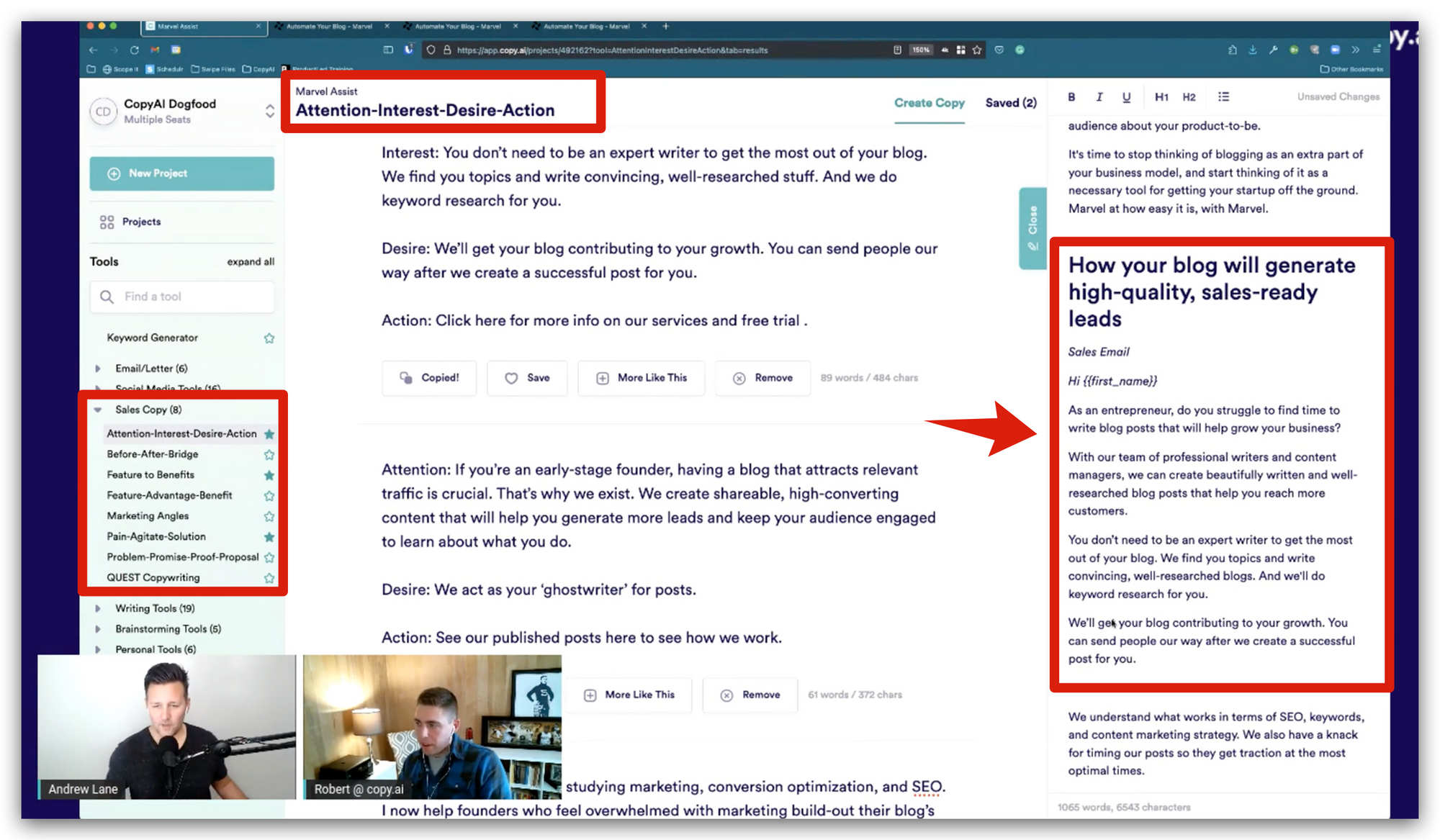The height and width of the screenshot is (840, 1440).
Task: Expand the Brainstorming Tools (5) category
Action: tap(98, 629)
